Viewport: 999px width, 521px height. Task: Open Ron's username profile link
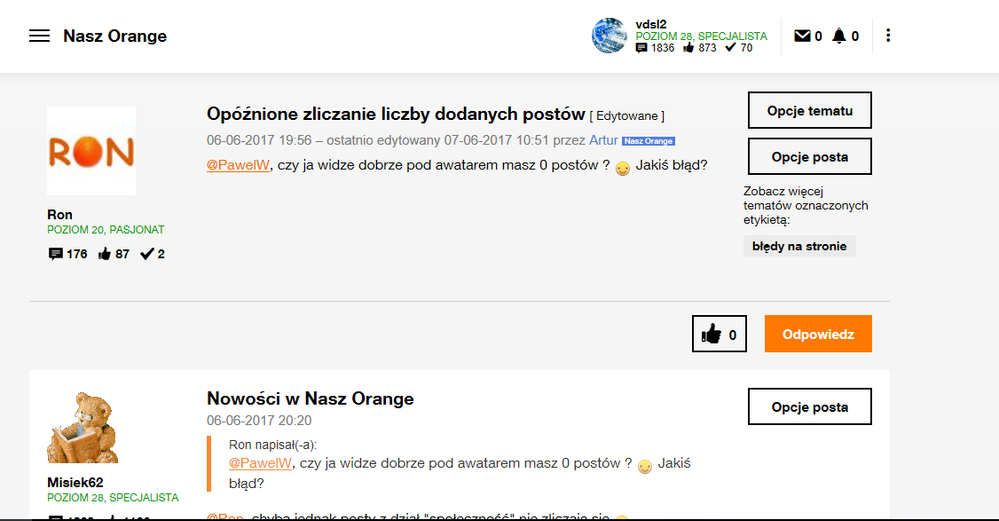point(60,214)
